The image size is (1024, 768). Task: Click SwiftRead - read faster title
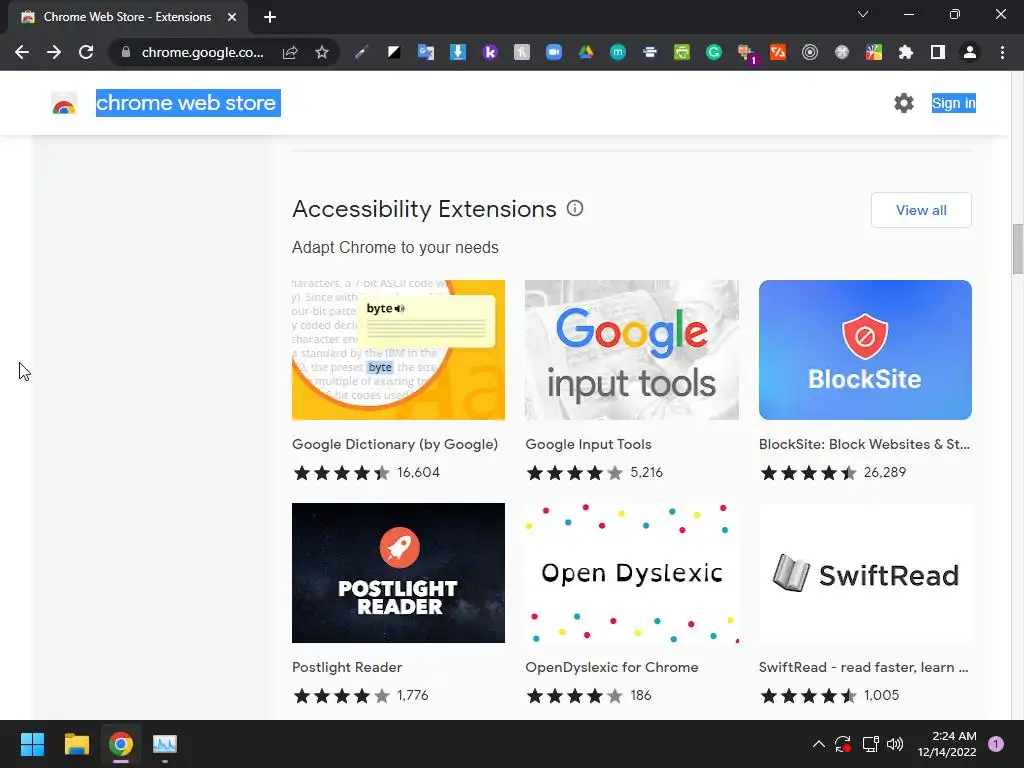[863, 667]
